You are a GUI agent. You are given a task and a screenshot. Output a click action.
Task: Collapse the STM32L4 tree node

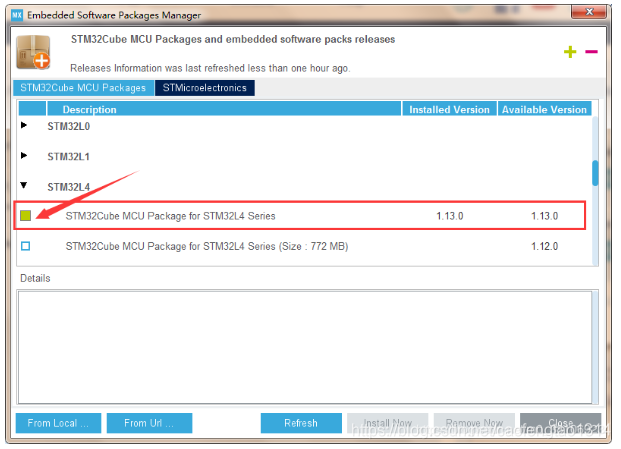pos(24,185)
